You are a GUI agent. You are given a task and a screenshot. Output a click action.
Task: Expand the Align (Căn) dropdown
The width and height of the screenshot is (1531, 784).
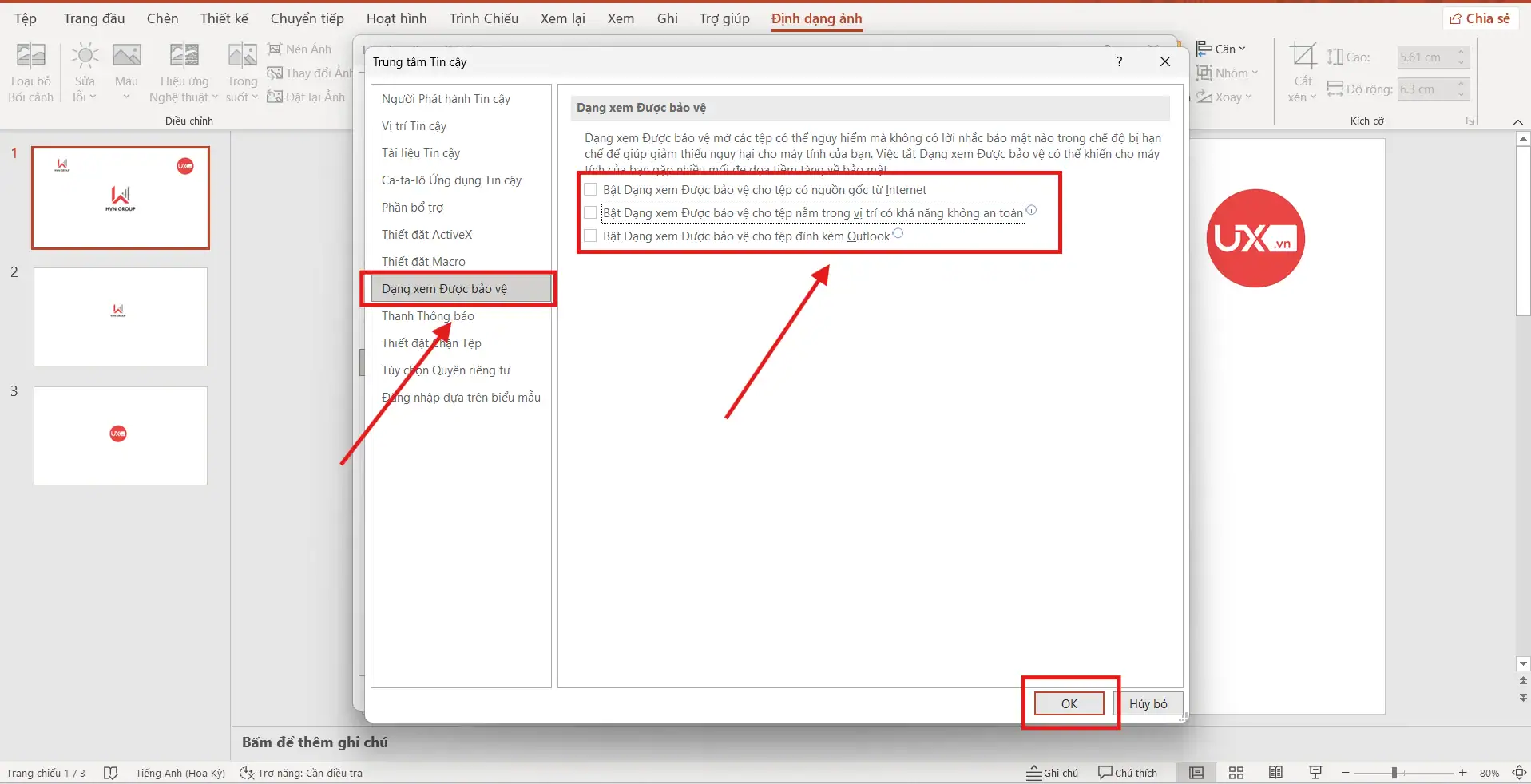[x=1222, y=49]
